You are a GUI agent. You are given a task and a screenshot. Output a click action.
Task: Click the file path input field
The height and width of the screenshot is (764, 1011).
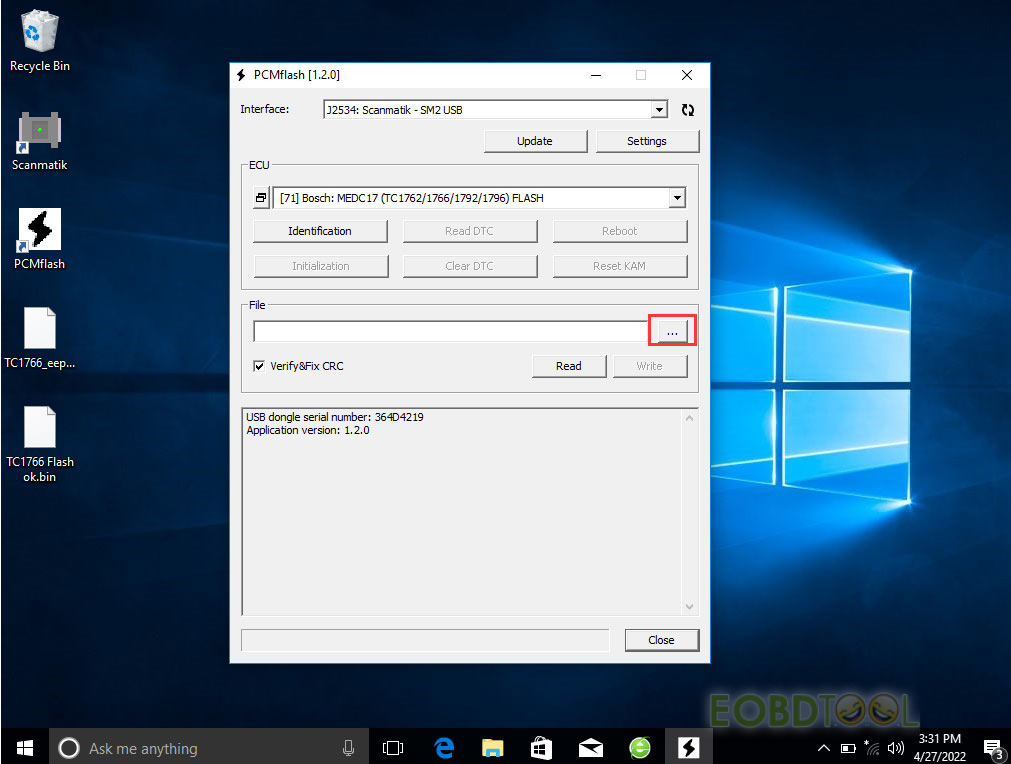tap(450, 331)
